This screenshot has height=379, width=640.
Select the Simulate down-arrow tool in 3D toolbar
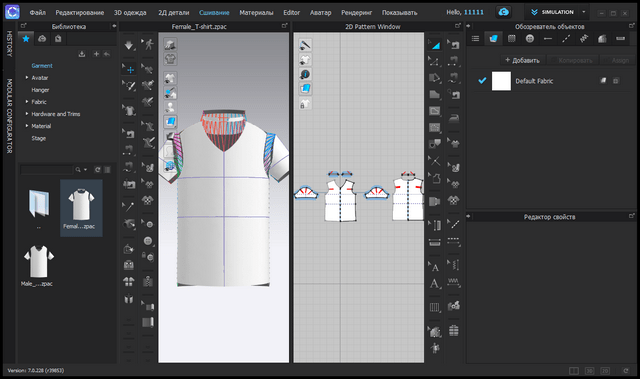click(129, 45)
